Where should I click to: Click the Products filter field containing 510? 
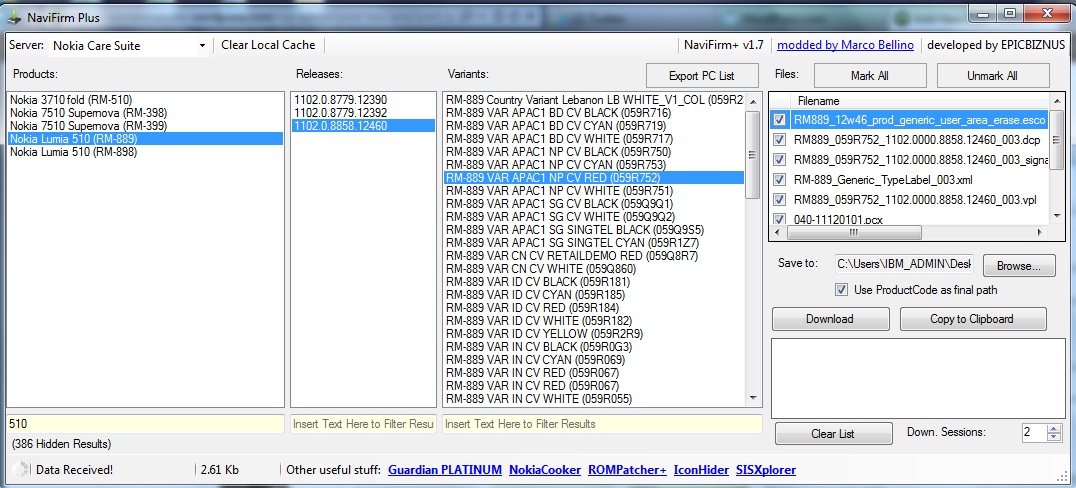[x=145, y=424]
